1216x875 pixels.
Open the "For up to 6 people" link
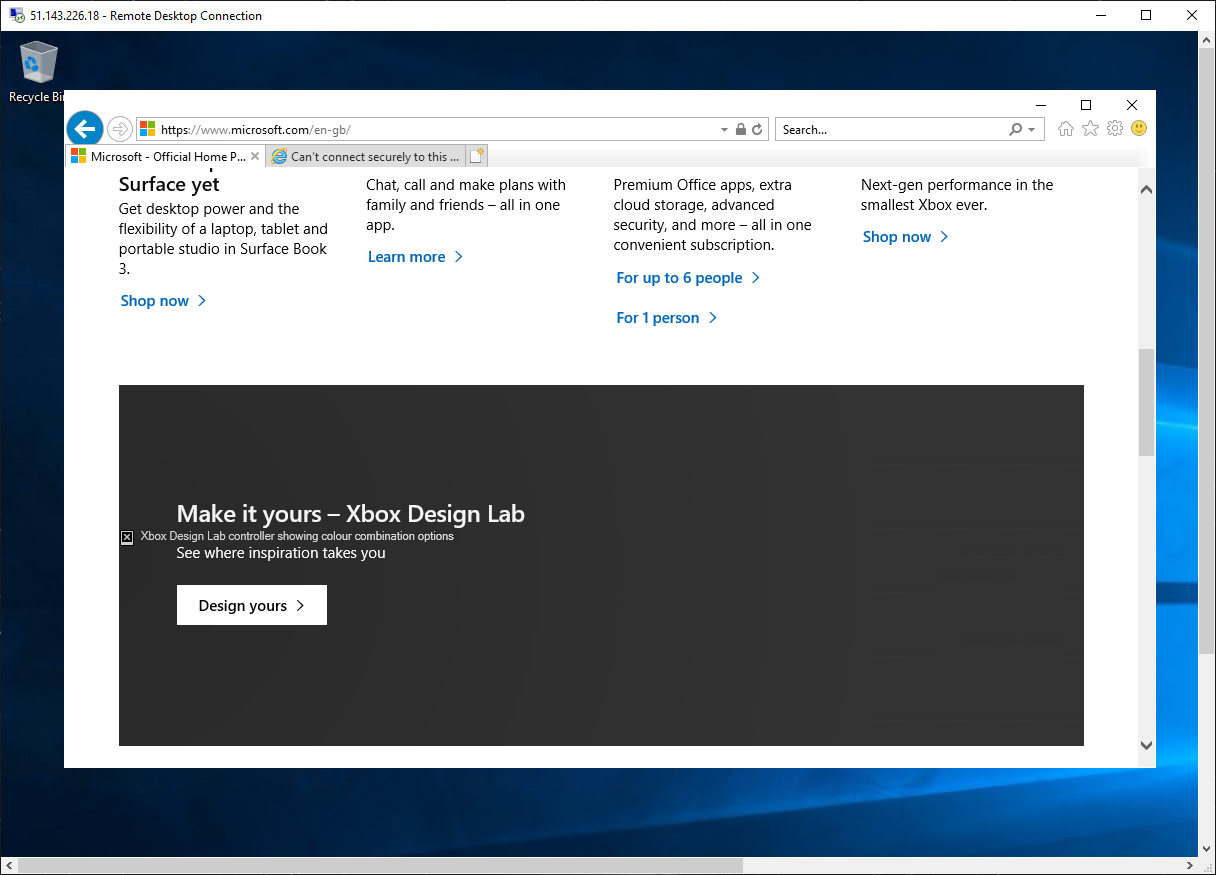click(x=679, y=277)
